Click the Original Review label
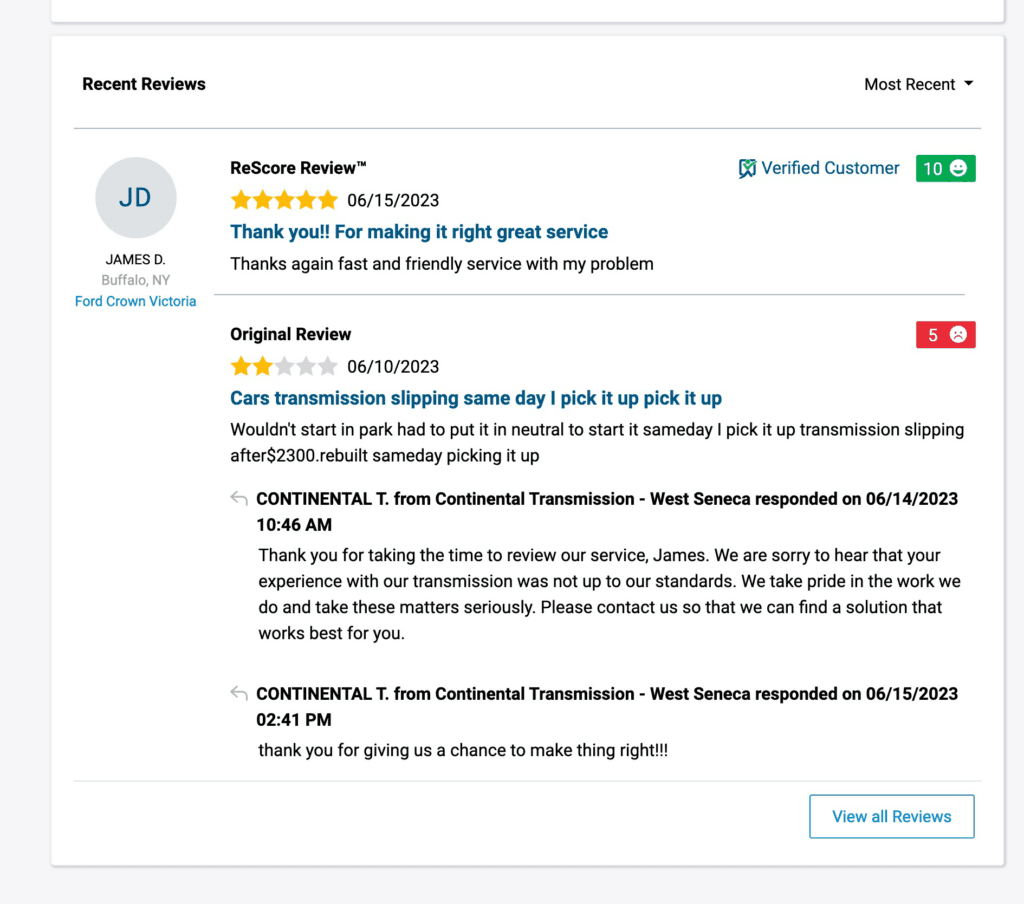Image resolution: width=1024 pixels, height=904 pixels. 290,334
